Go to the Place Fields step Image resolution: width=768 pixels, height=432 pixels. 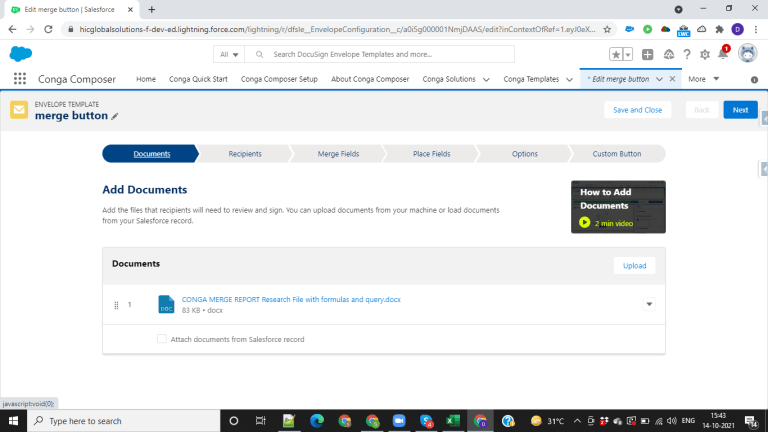pyautogui.click(x=431, y=154)
